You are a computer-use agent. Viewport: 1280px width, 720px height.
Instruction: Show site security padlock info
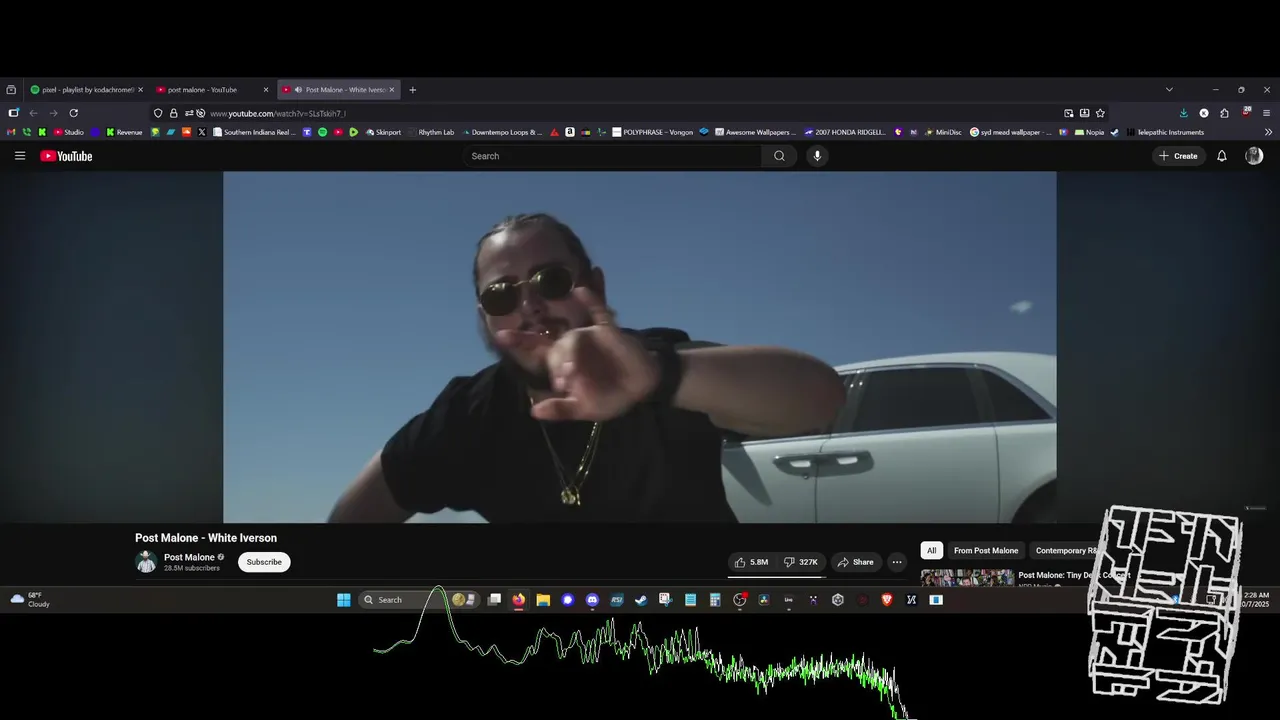coord(173,113)
